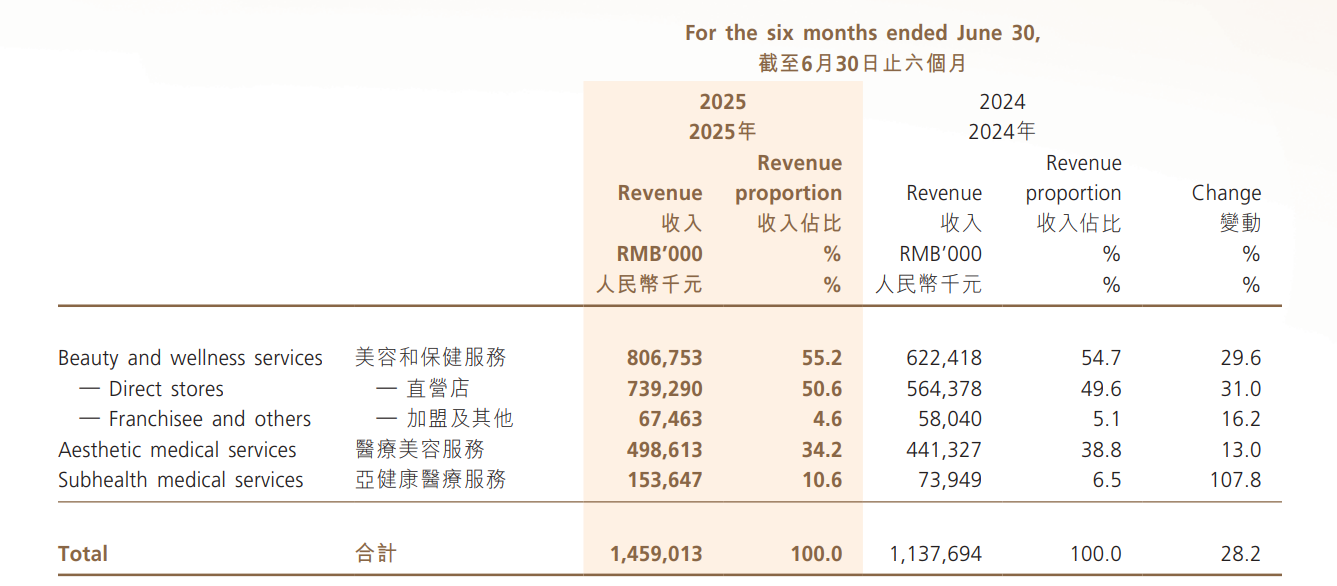Click the 739,290 direct stores revenue

click(x=664, y=389)
